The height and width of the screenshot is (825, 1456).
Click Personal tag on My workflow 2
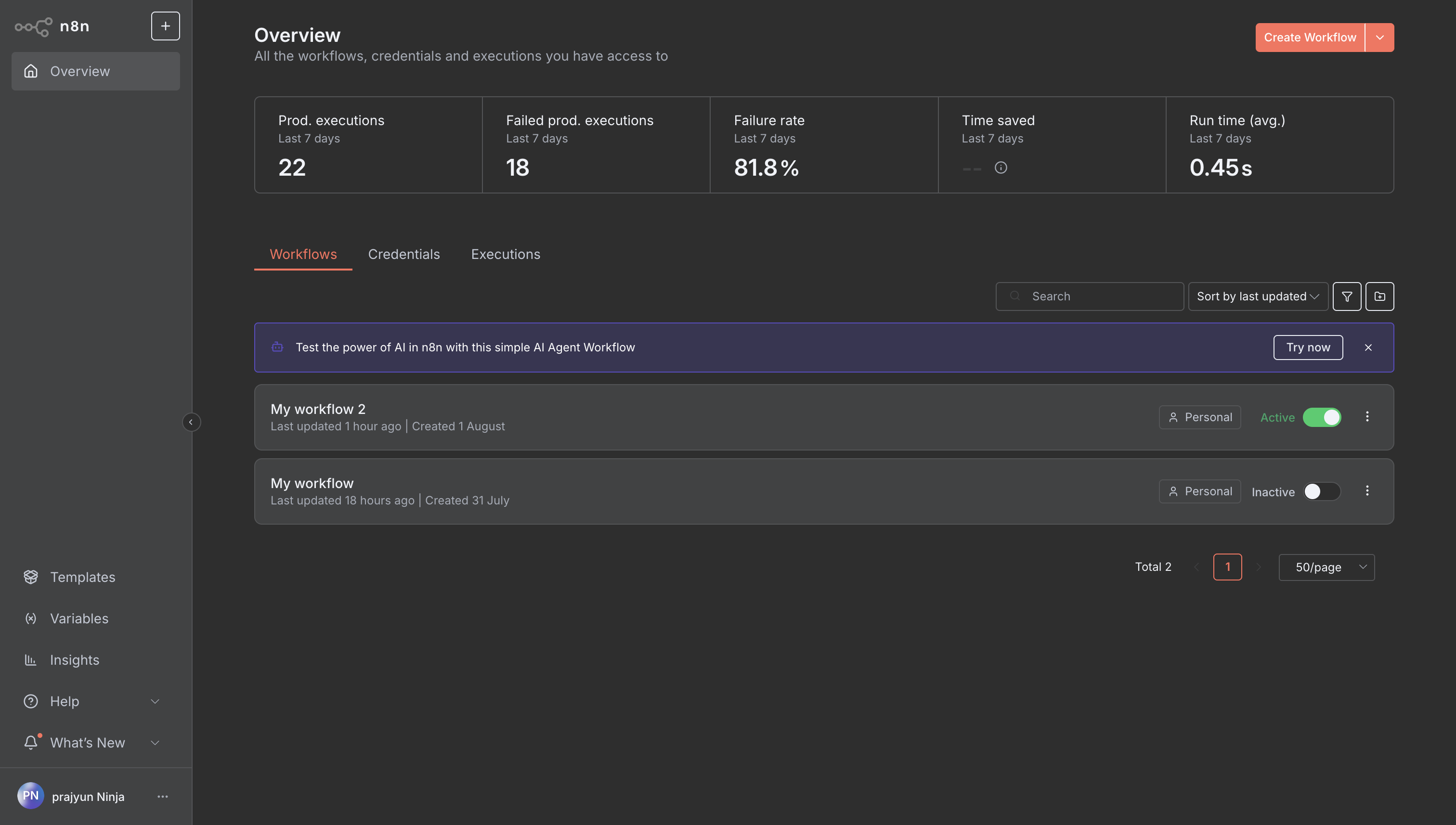click(1200, 417)
